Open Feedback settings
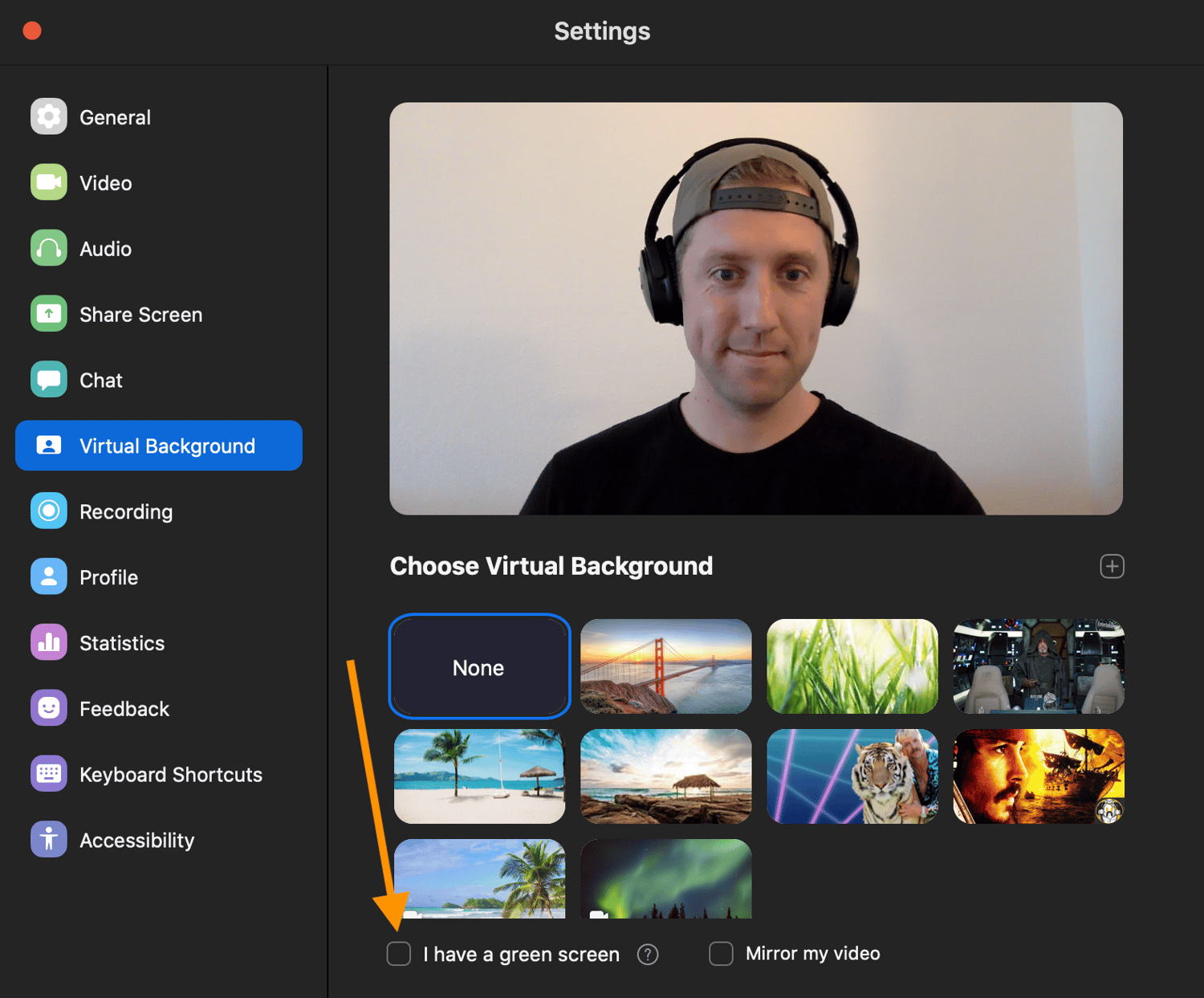 tap(124, 708)
